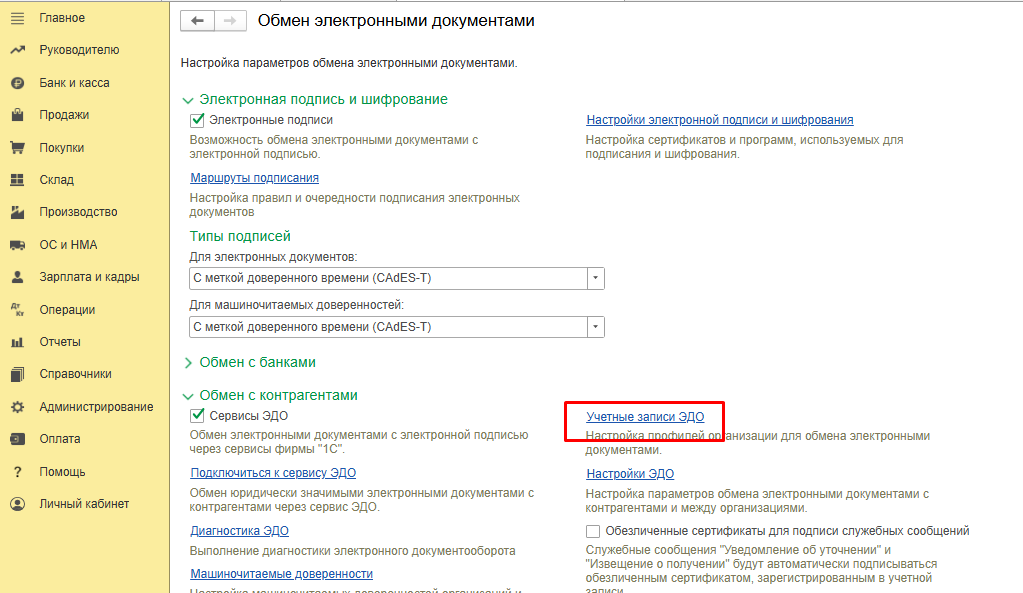Follow the Подключиться к сервису ЭДО link

click(x=273, y=473)
